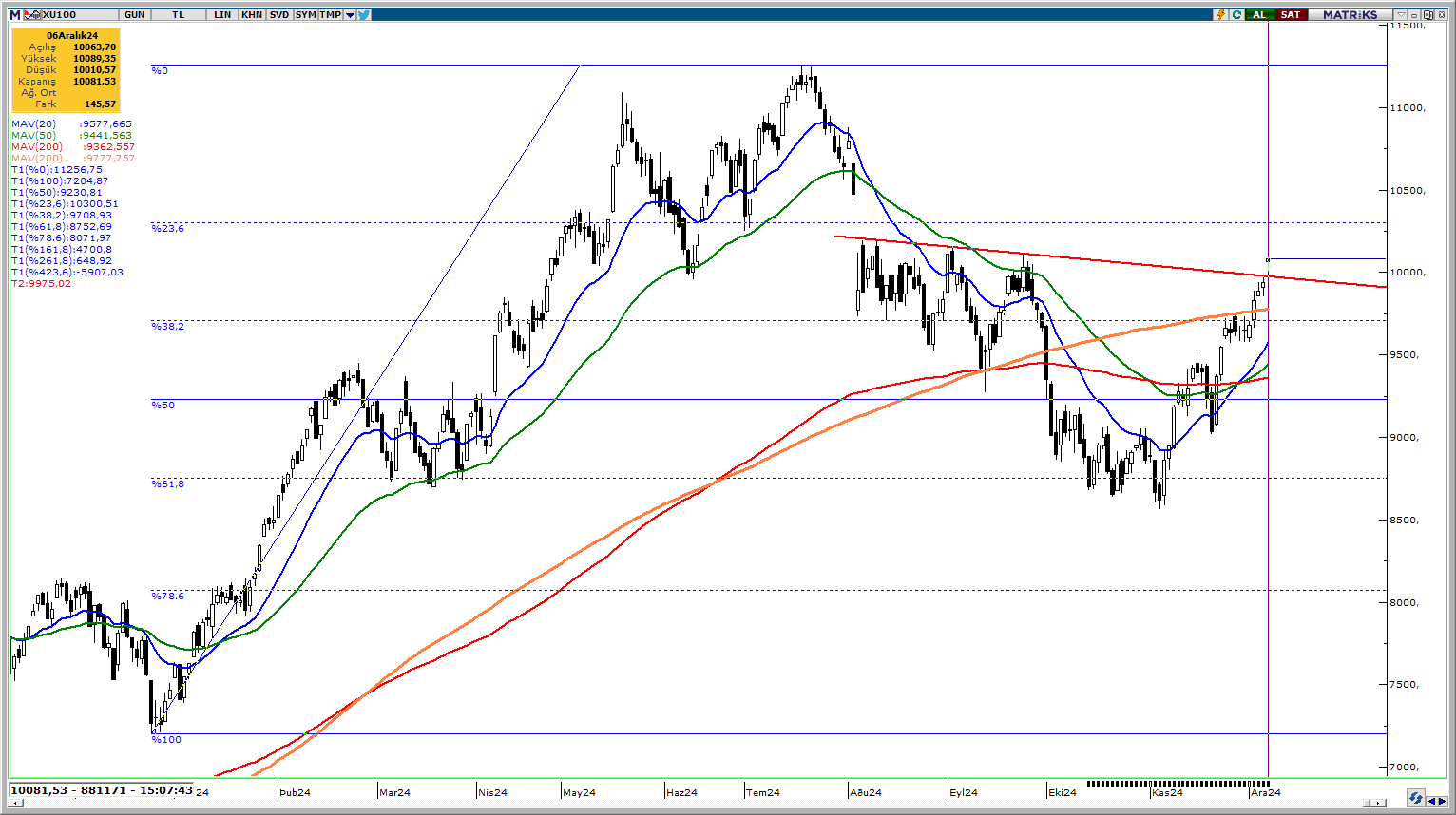Select the MAV(50) indicator label

[71, 136]
